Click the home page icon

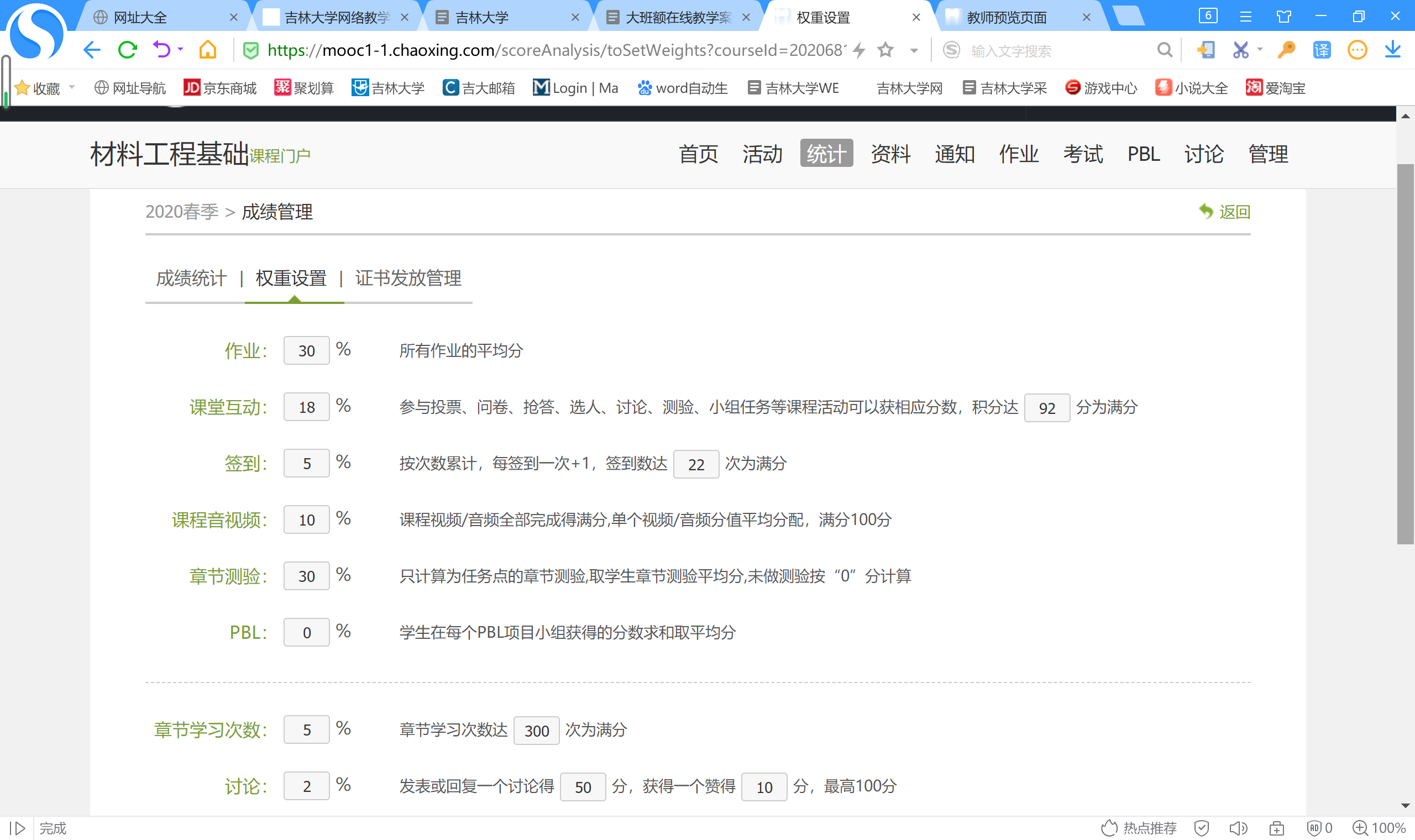[208, 50]
